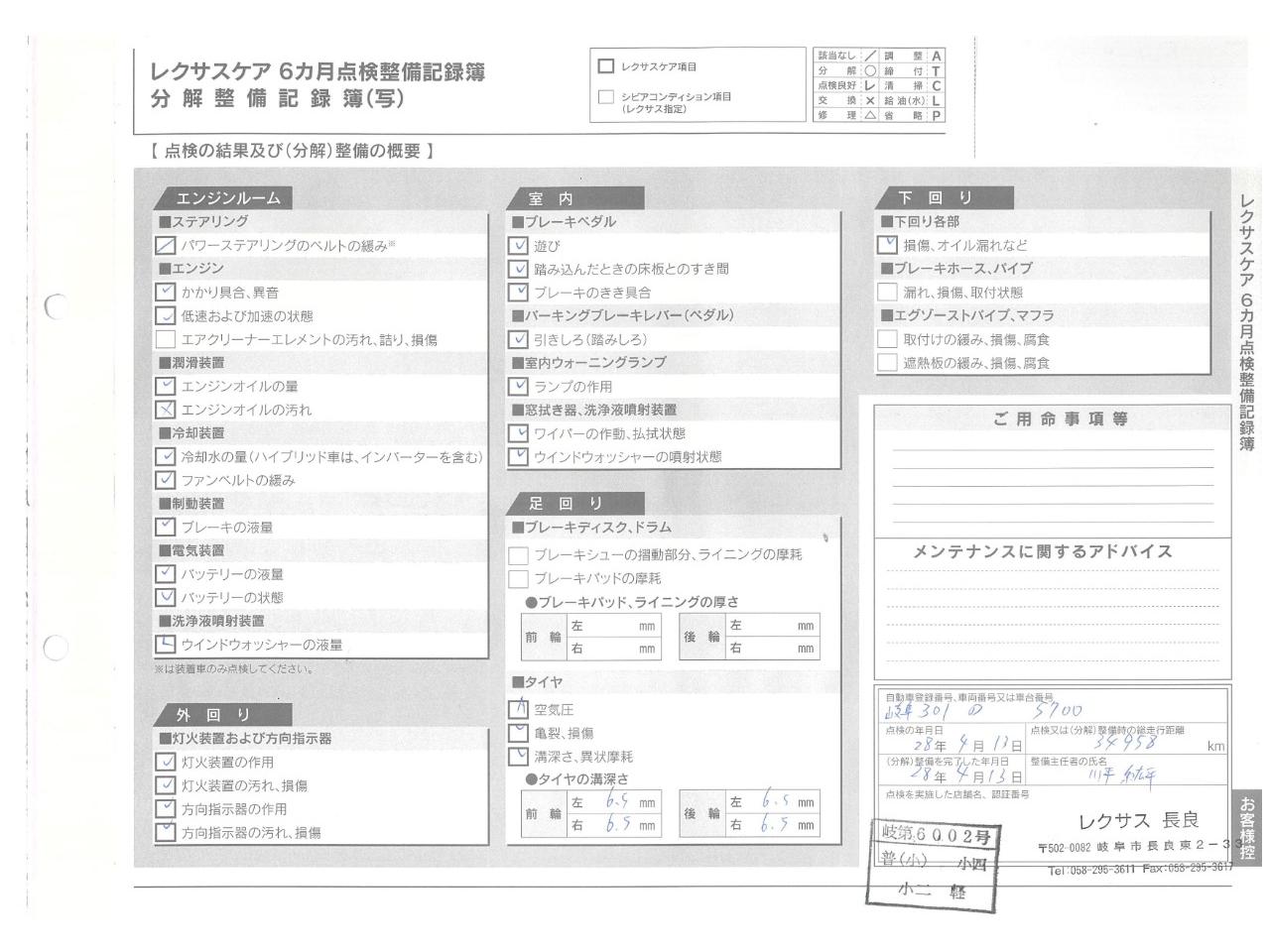This screenshot has width=1270, height=952.
Task: Check the 低速および加速の状態 box
Action: tap(166, 316)
